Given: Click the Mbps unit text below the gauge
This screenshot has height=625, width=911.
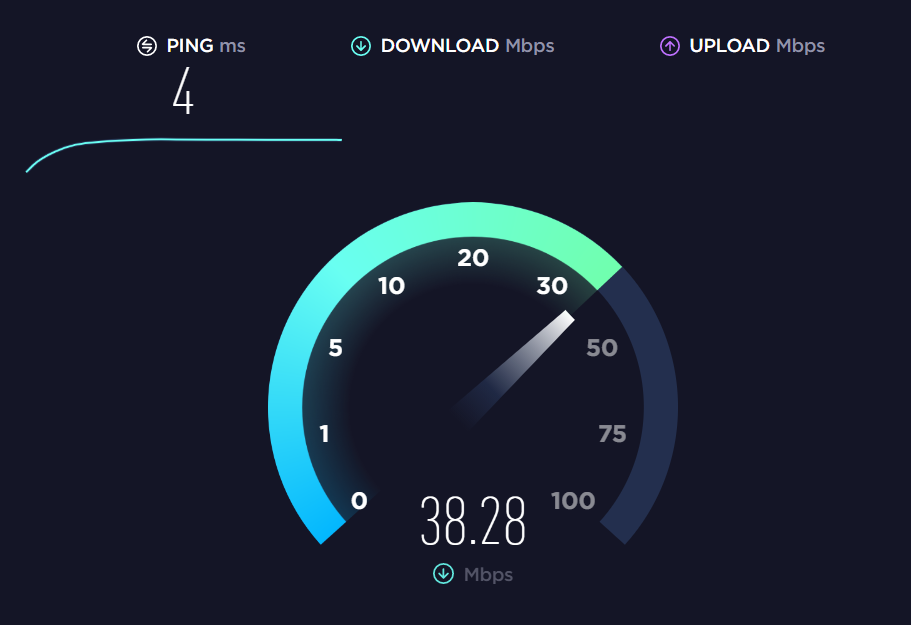Looking at the screenshot, I should (488, 574).
